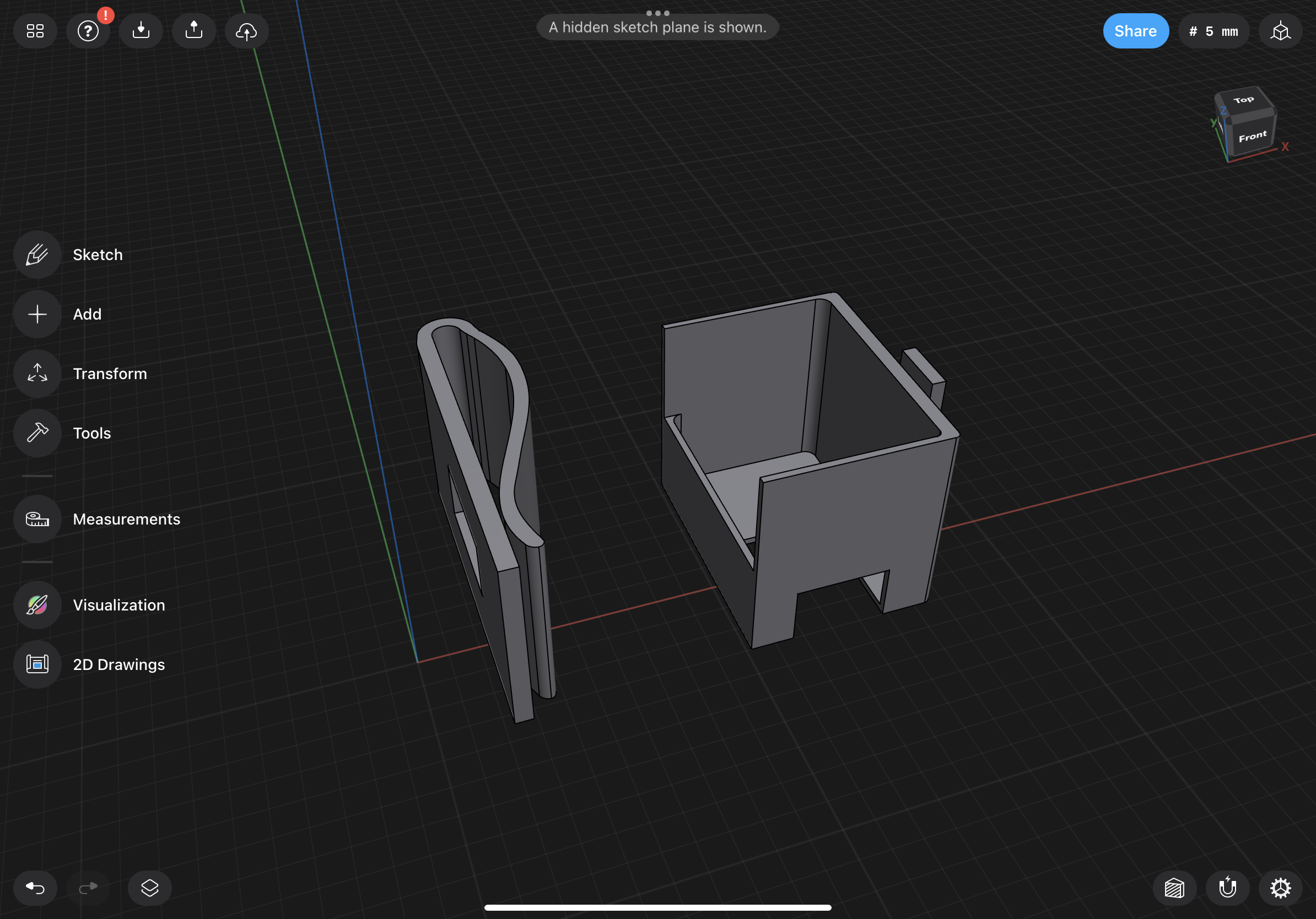
Task: Click the Front face of view cube
Action: click(x=1252, y=137)
